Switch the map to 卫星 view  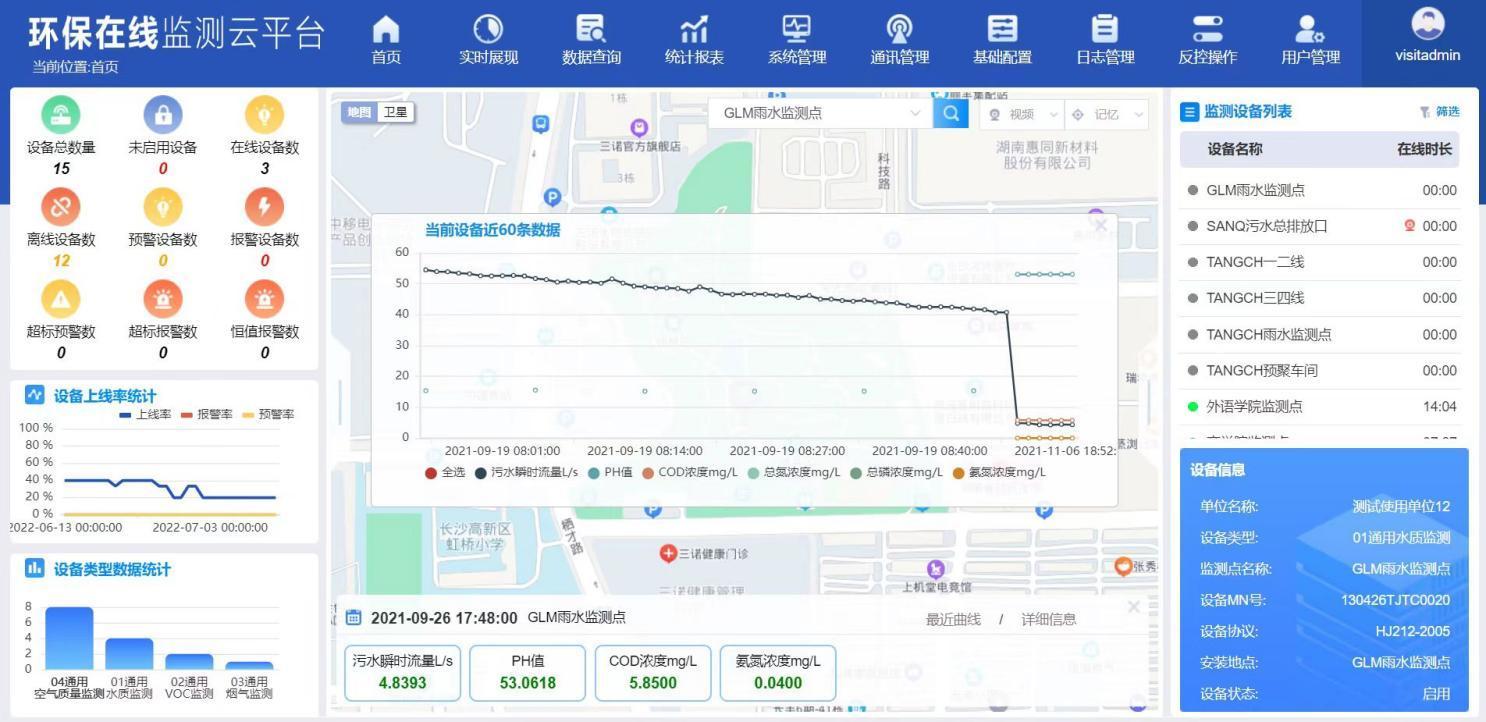[x=395, y=111]
